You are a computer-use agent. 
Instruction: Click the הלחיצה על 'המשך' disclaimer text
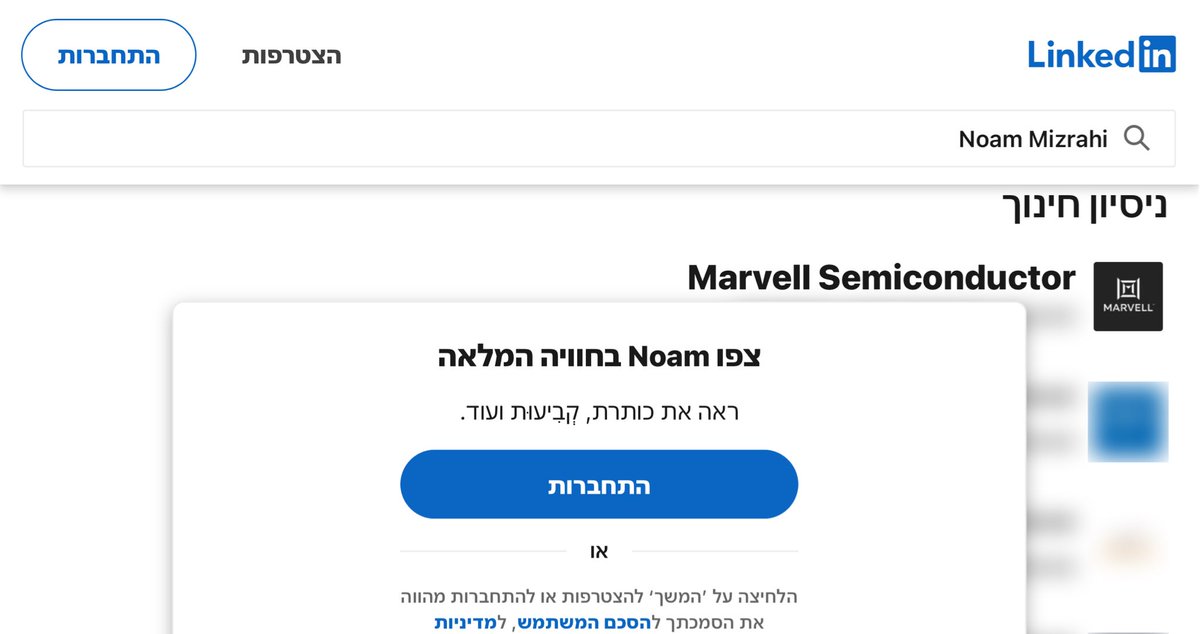[599, 597]
